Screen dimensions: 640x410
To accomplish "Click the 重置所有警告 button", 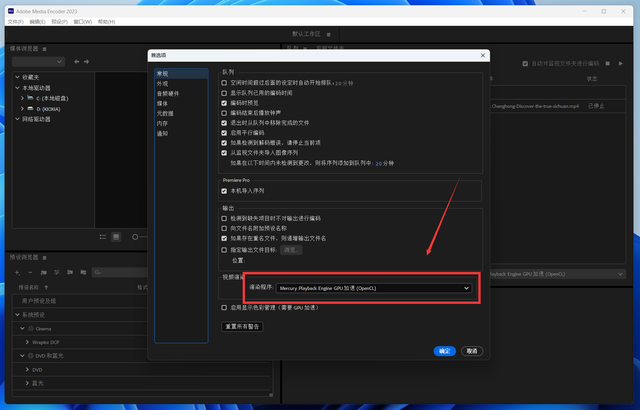I will point(242,326).
